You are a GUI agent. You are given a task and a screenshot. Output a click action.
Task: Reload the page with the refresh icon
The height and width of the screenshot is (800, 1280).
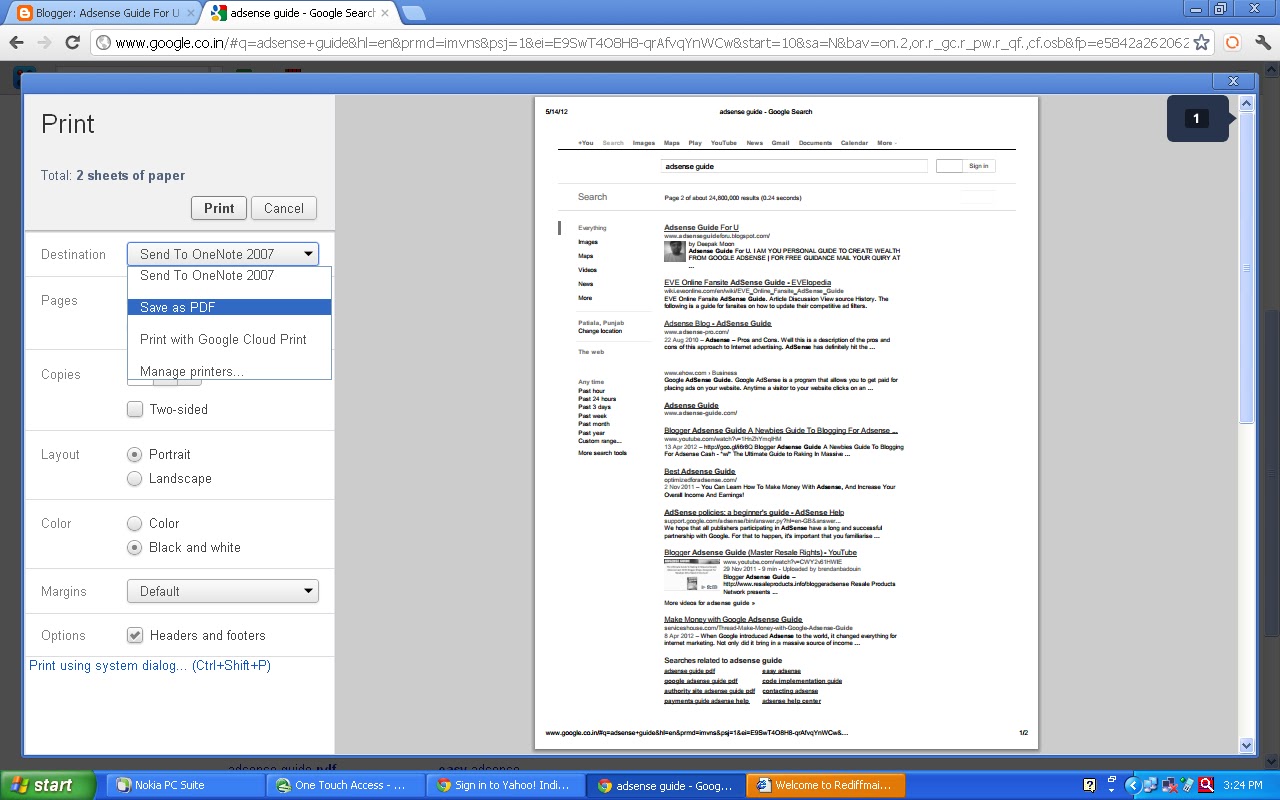72,42
